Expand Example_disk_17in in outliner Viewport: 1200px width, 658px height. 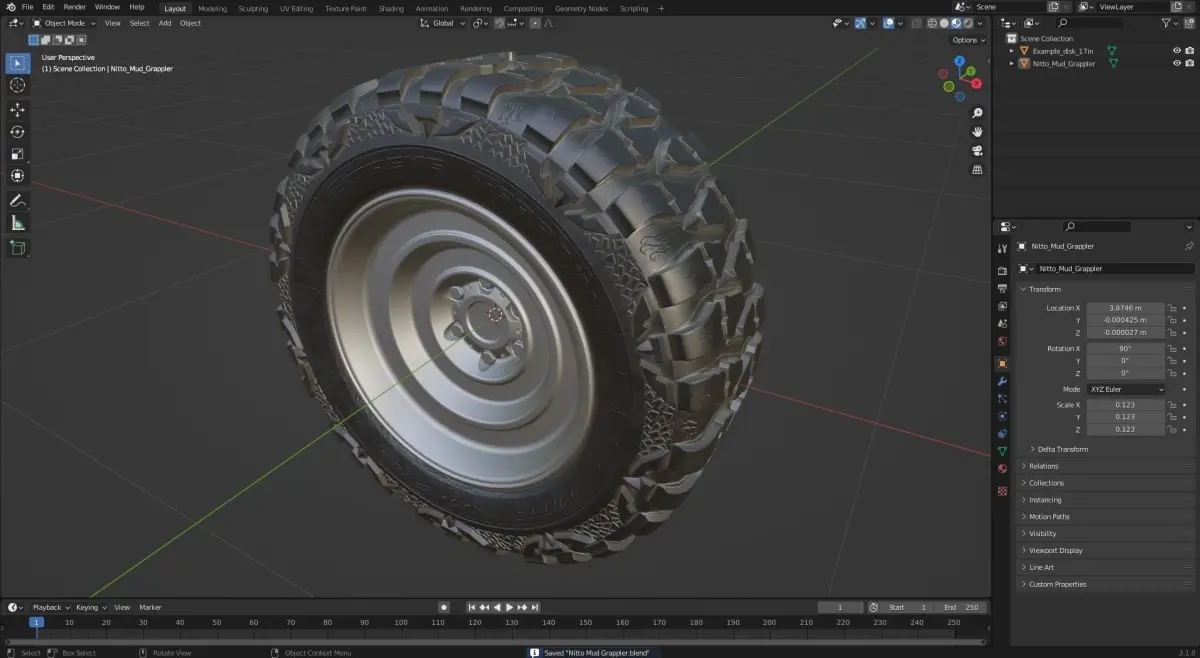1011,50
